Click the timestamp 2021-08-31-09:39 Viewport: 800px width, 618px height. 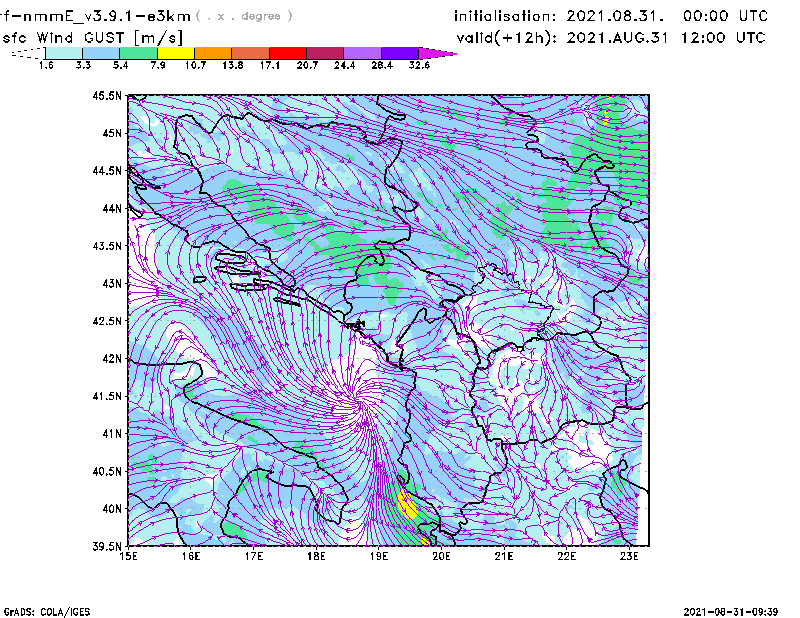pos(731,612)
